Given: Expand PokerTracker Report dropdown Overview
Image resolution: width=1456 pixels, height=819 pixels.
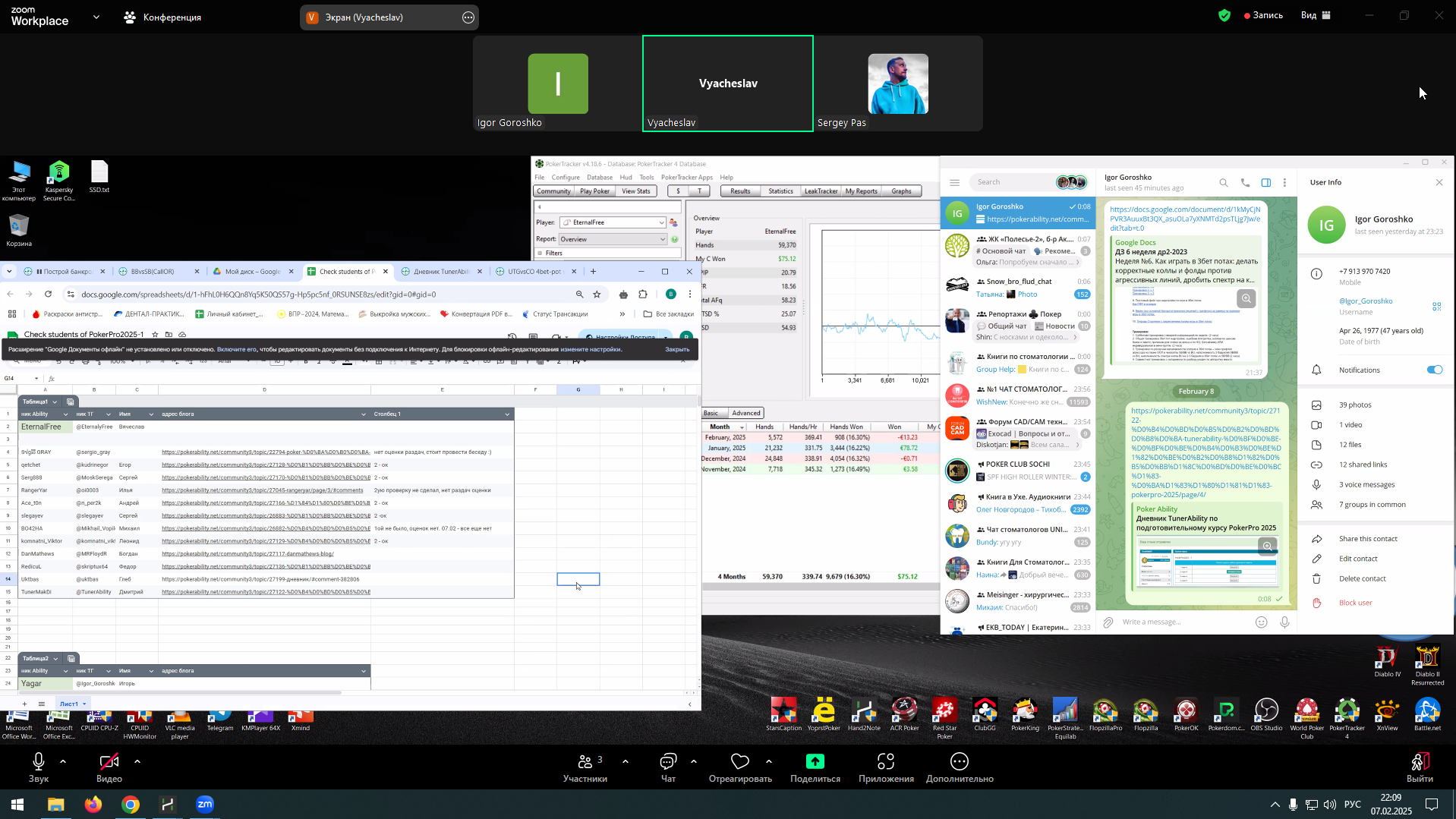Looking at the screenshot, I should pos(662,239).
